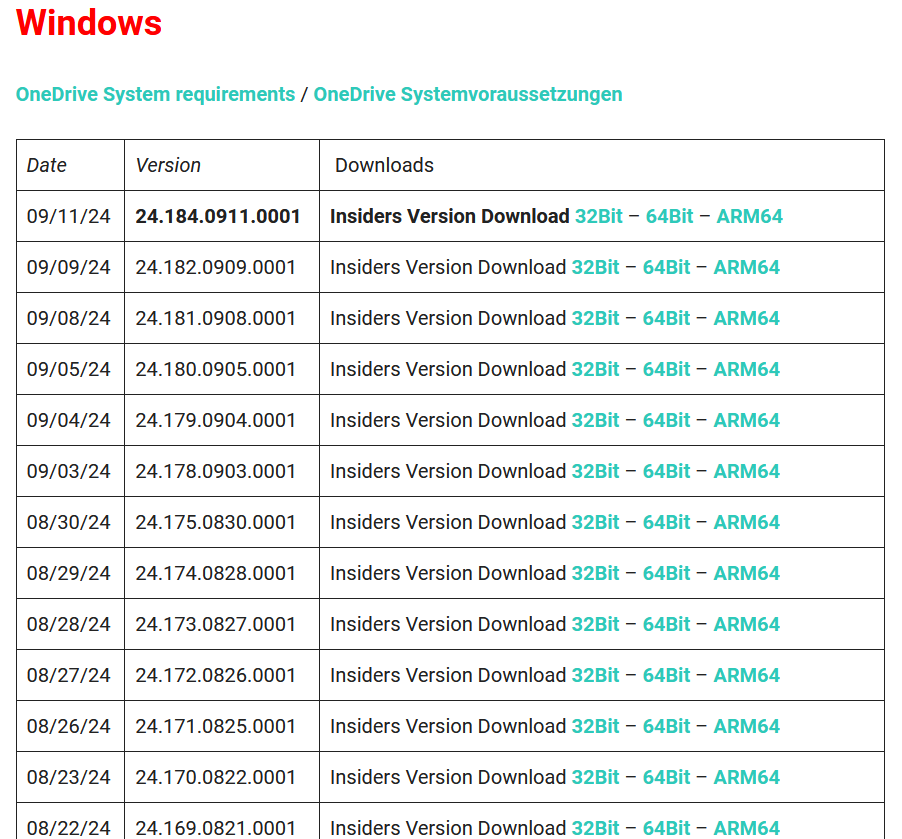Select the date cell 08/26/24
Image resolution: width=902 pixels, height=839 pixels.
(68, 726)
